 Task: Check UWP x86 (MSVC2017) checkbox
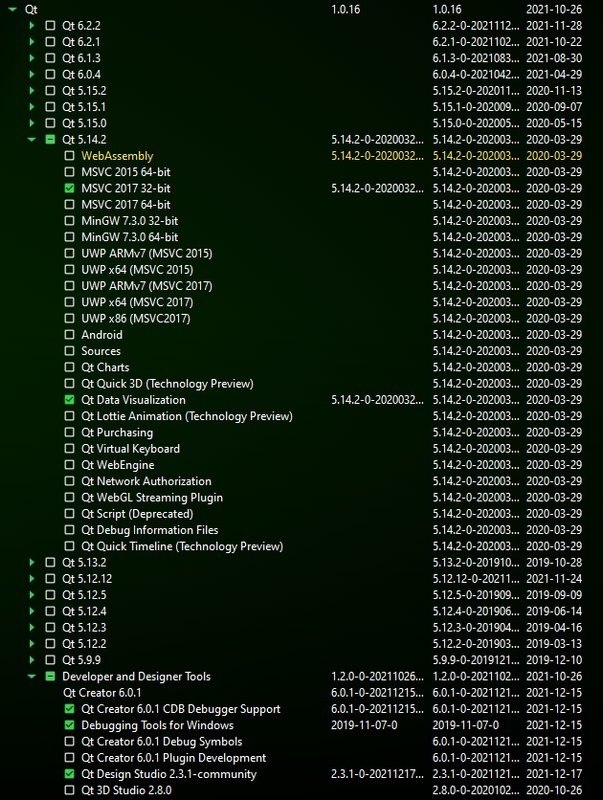69,318
